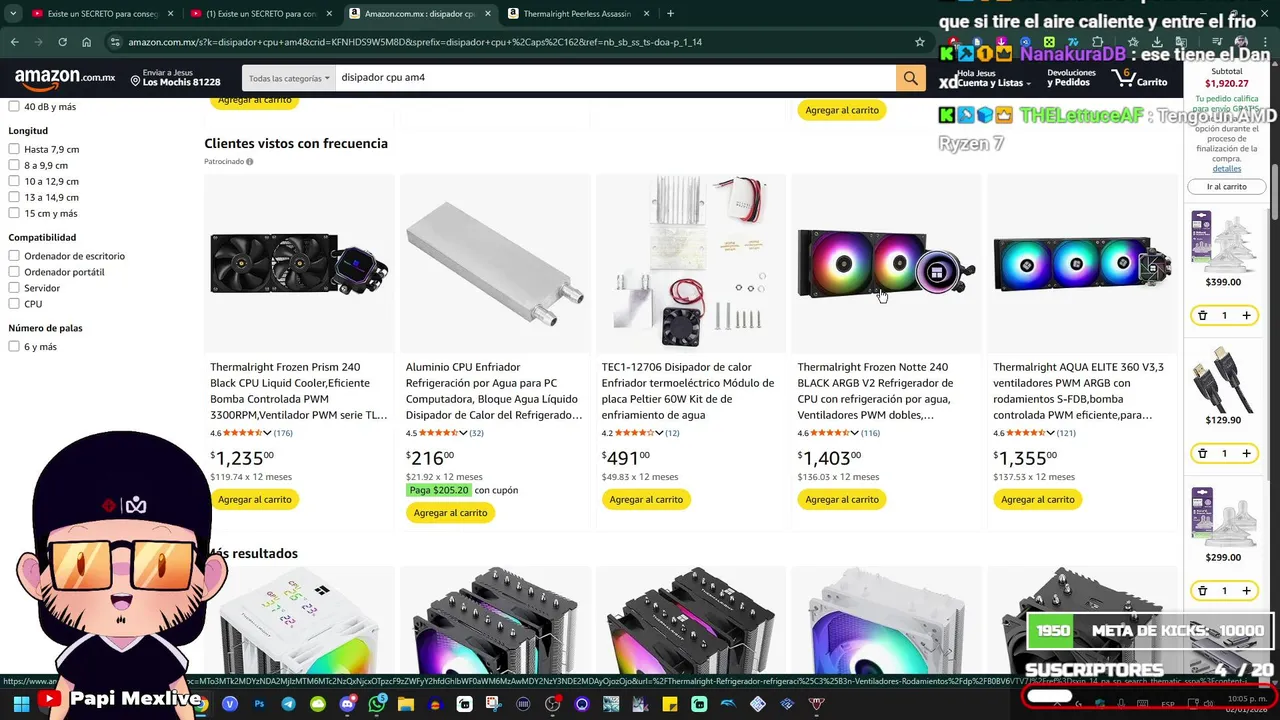Image resolution: width=1280 pixels, height=720 pixels.
Task: Add the Thermalright Frozen Notte 240 to cart
Action: point(842,499)
